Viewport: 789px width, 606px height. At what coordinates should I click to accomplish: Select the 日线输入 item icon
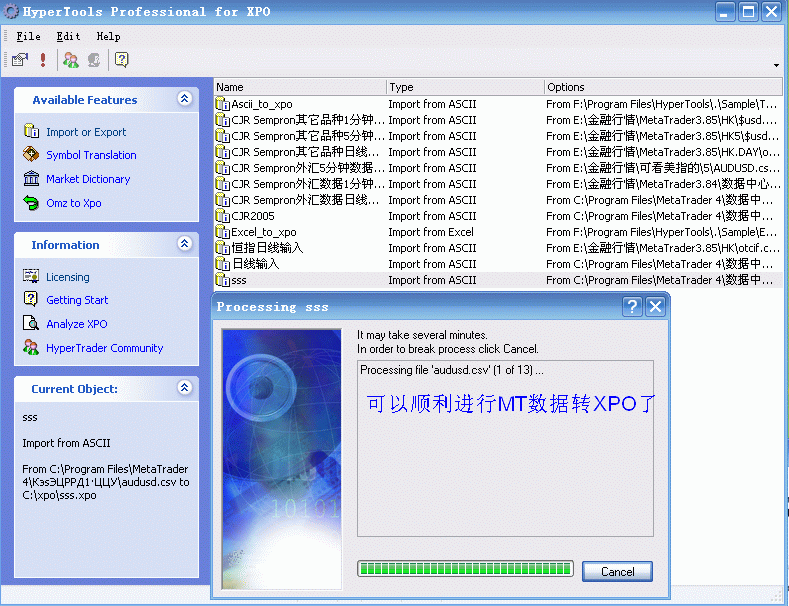point(222,264)
